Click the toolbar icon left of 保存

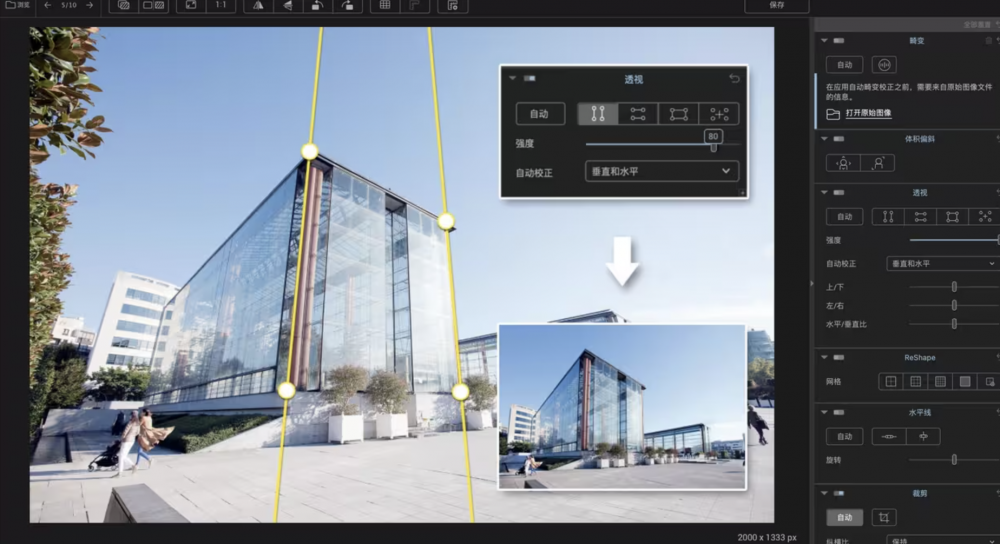coord(452,4)
